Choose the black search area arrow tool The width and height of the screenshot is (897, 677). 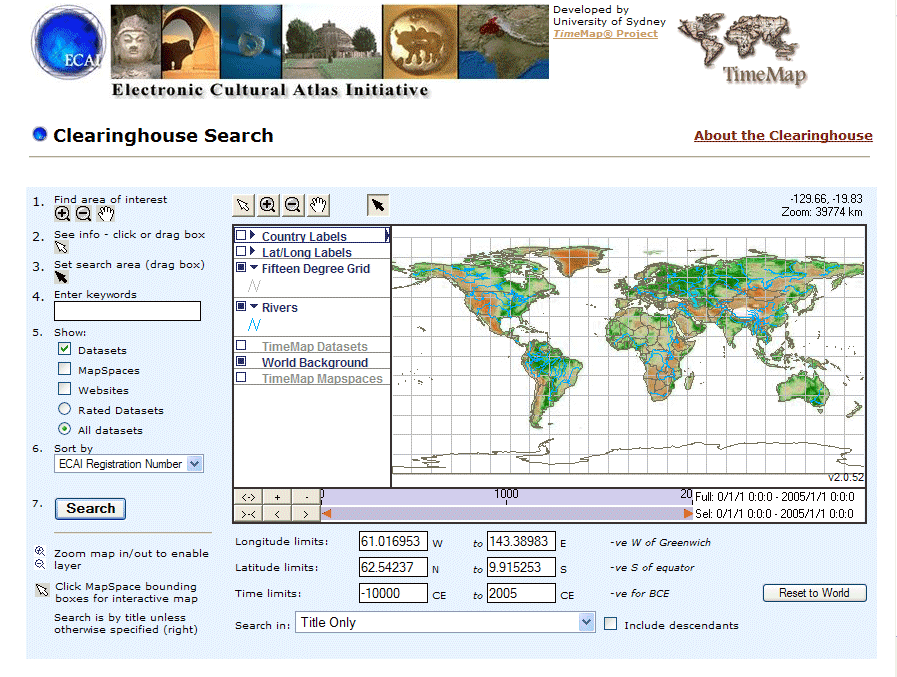click(378, 205)
